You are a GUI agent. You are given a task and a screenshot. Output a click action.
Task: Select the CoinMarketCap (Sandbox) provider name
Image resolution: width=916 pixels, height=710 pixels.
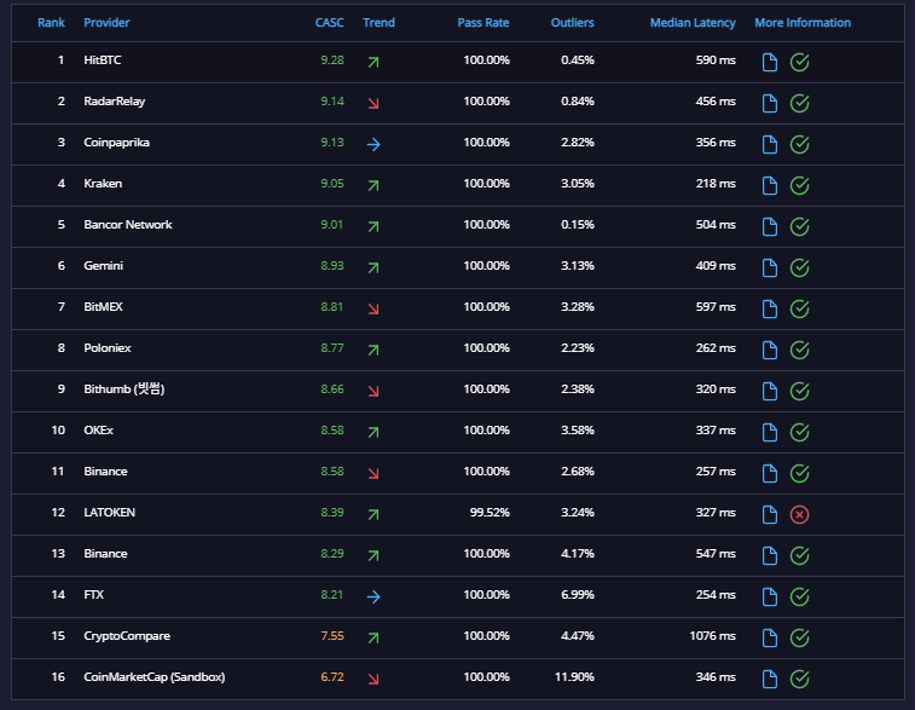click(154, 677)
